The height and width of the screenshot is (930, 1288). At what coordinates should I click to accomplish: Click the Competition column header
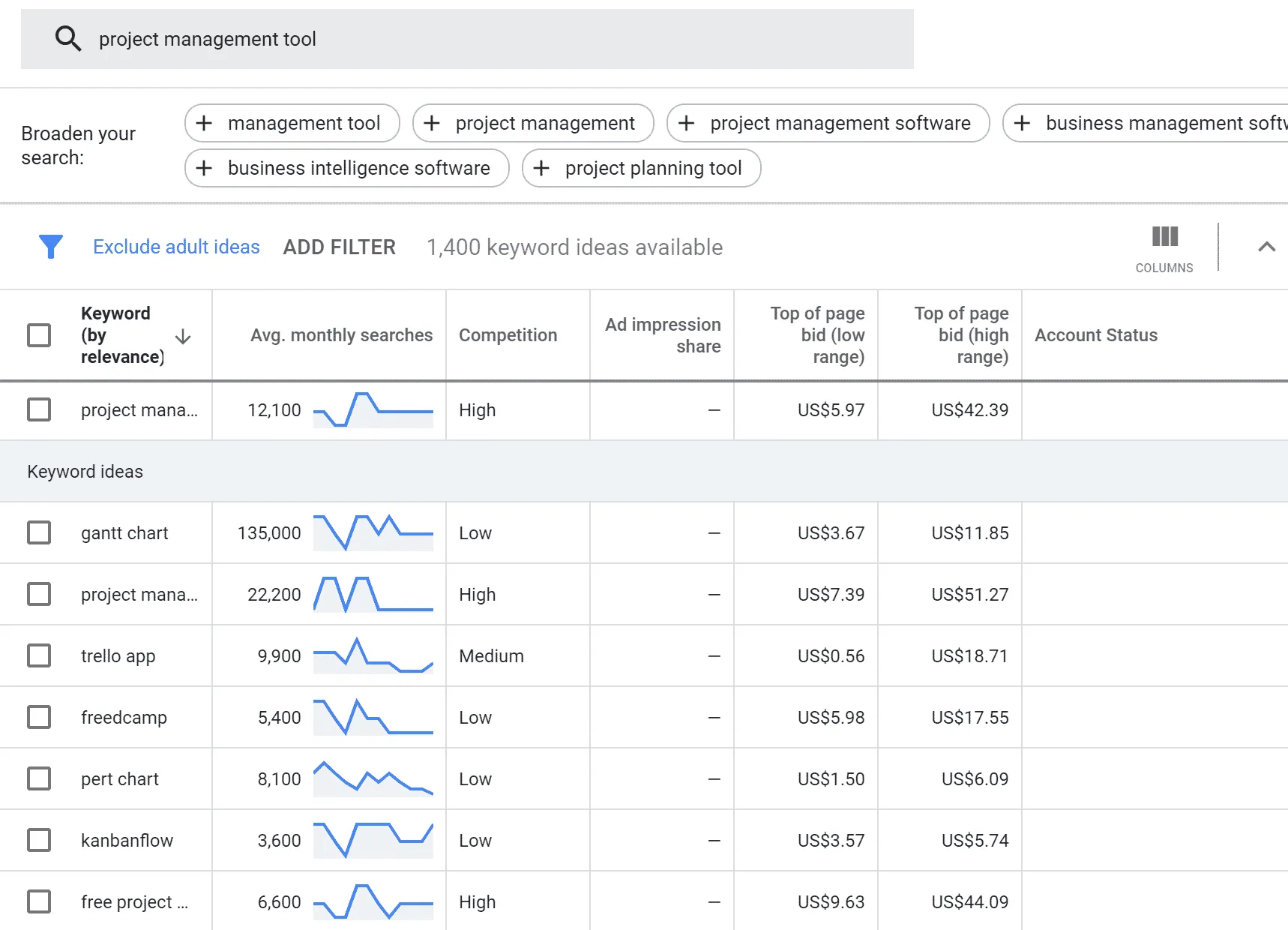(508, 335)
